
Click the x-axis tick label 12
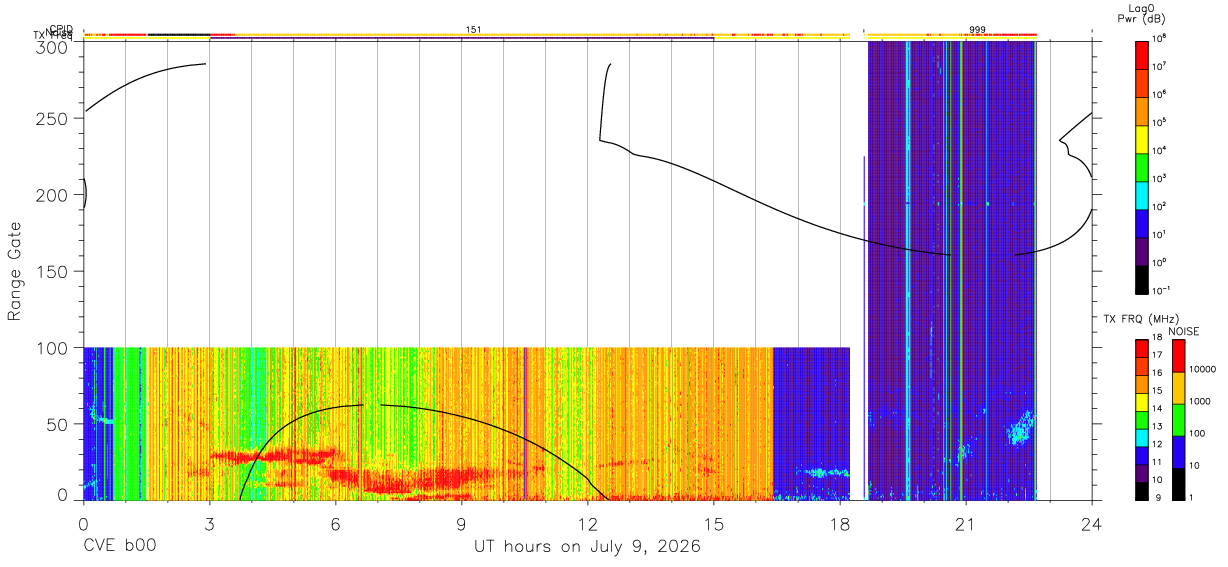(x=587, y=523)
